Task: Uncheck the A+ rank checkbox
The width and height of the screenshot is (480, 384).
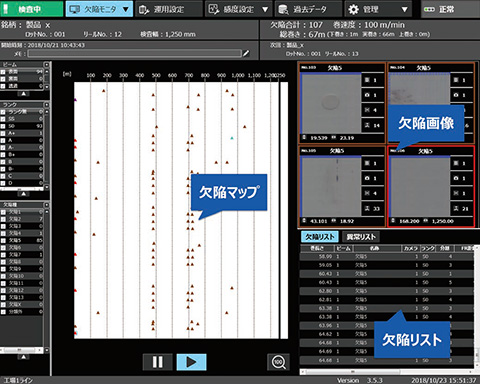Action: tap(3, 133)
